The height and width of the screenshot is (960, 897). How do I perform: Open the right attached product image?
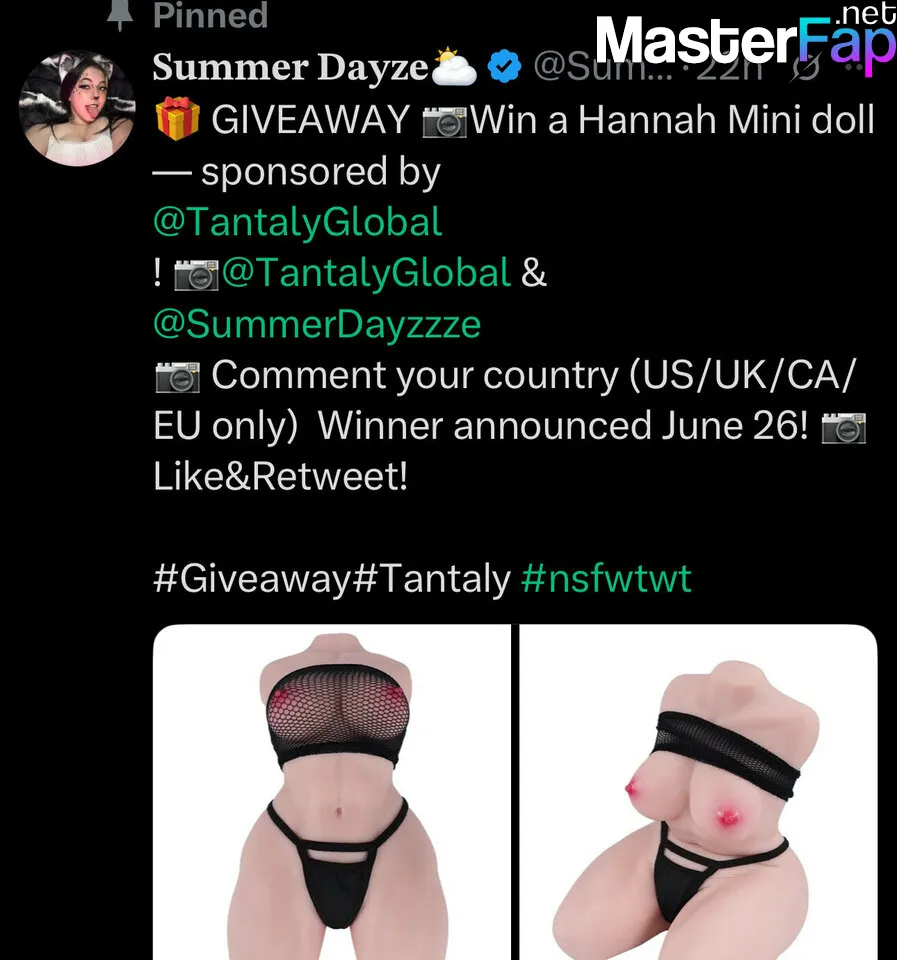pyautogui.click(x=698, y=792)
